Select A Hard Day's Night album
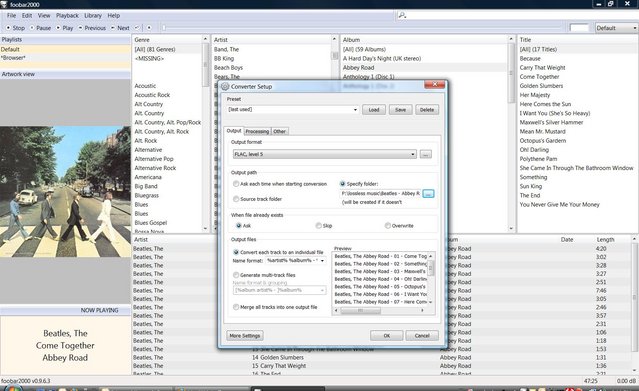The height and width of the screenshot is (391, 639). coord(382,58)
